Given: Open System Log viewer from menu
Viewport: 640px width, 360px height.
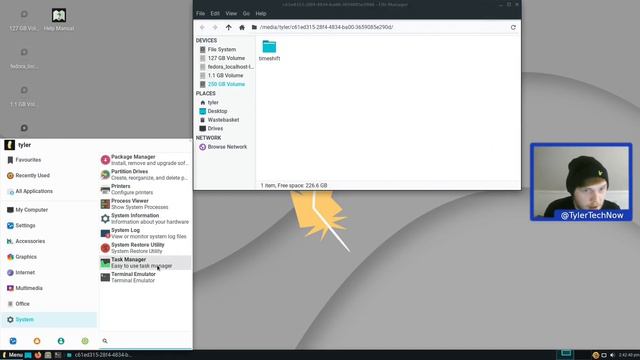Looking at the screenshot, I should click(145, 233).
